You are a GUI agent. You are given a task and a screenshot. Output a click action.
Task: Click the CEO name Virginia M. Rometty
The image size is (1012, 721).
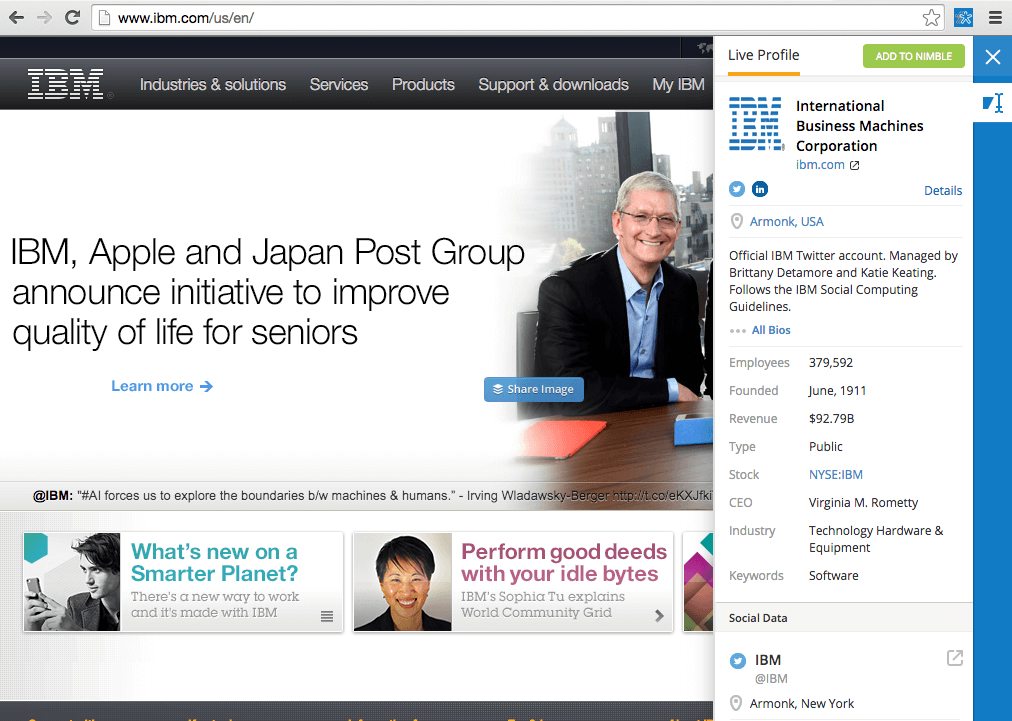click(x=863, y=502)
